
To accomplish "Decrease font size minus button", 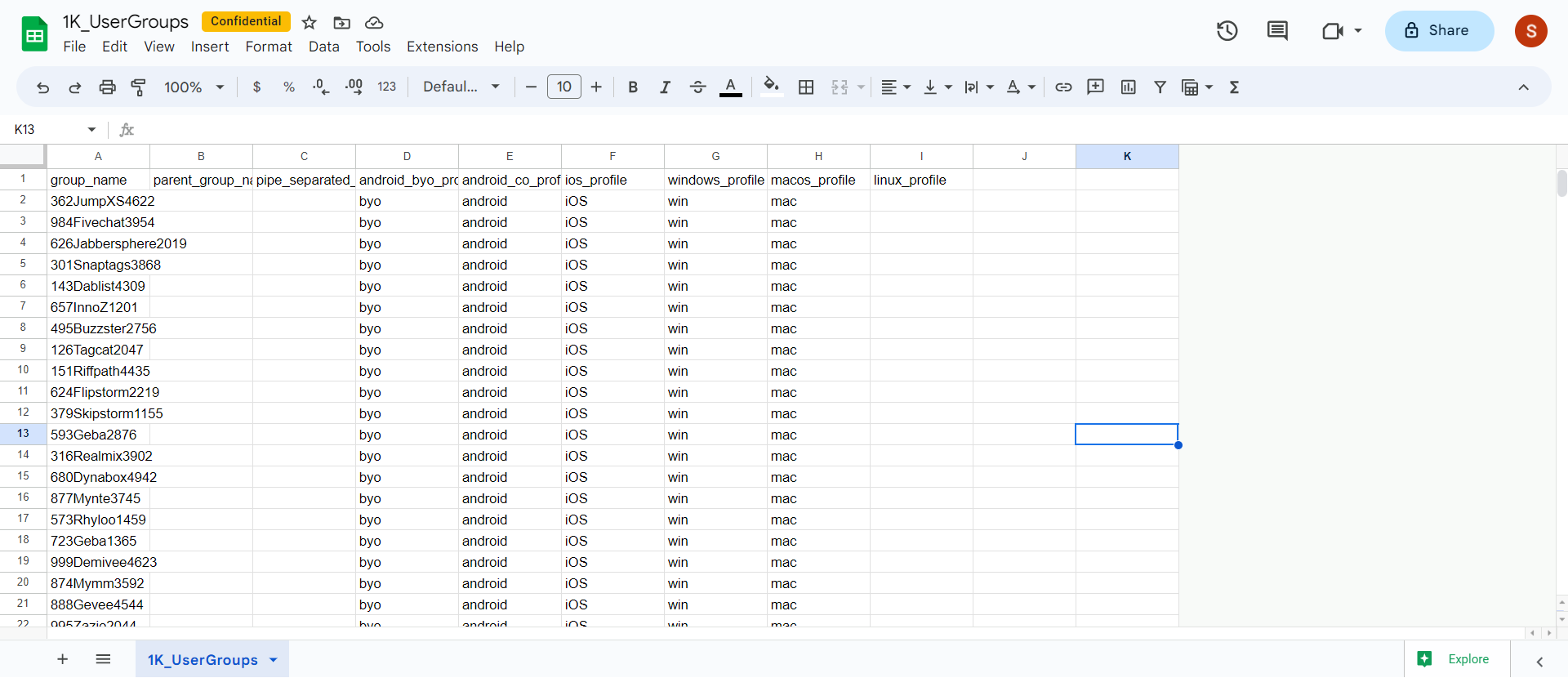I will [x=531, y=87].
